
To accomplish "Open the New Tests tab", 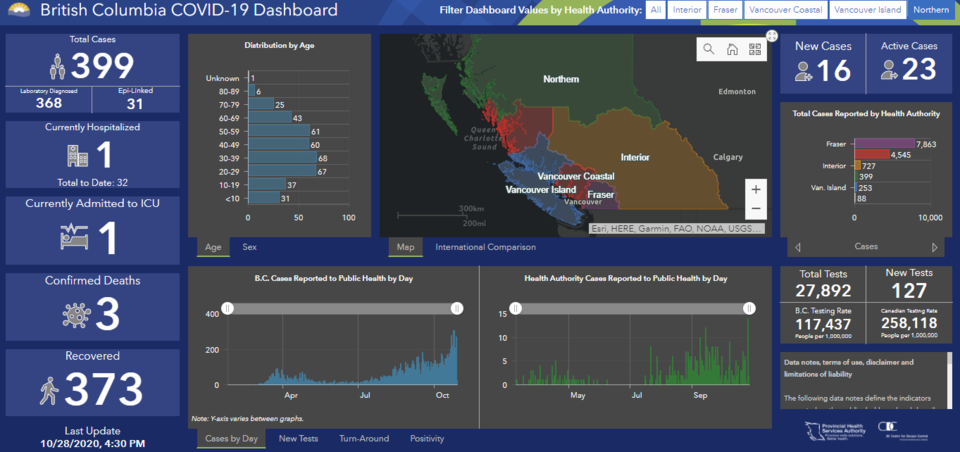I will click(x=298, y=439).
